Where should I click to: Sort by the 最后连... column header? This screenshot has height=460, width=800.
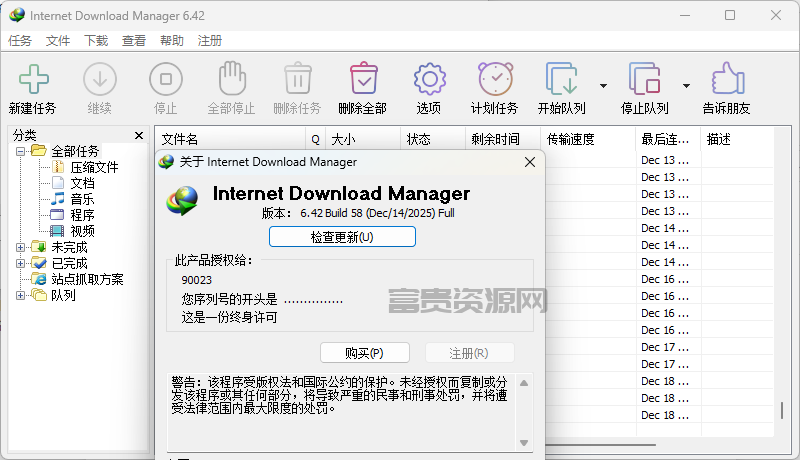(x=668, y=139)
